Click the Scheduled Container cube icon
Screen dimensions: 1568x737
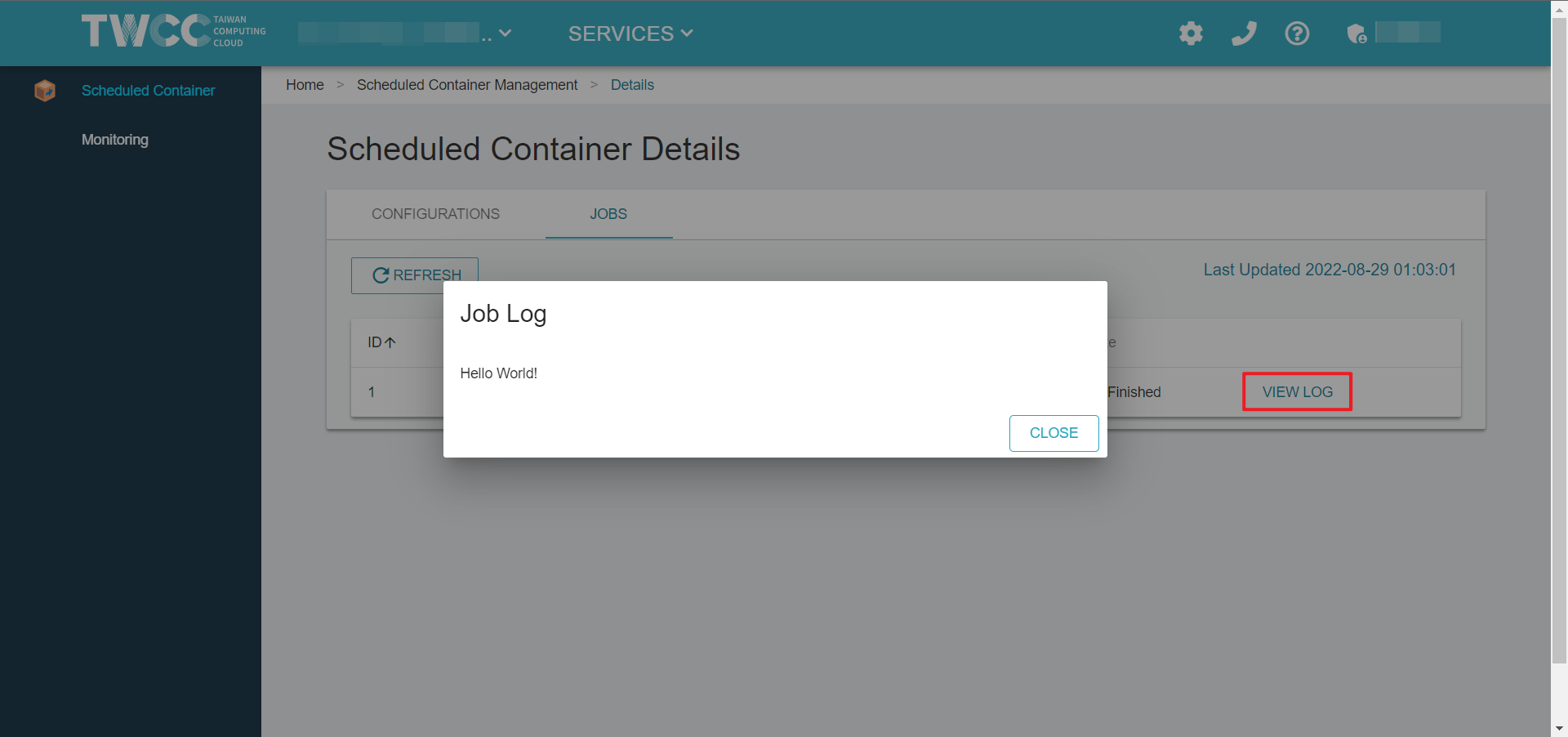click(45, 91)
